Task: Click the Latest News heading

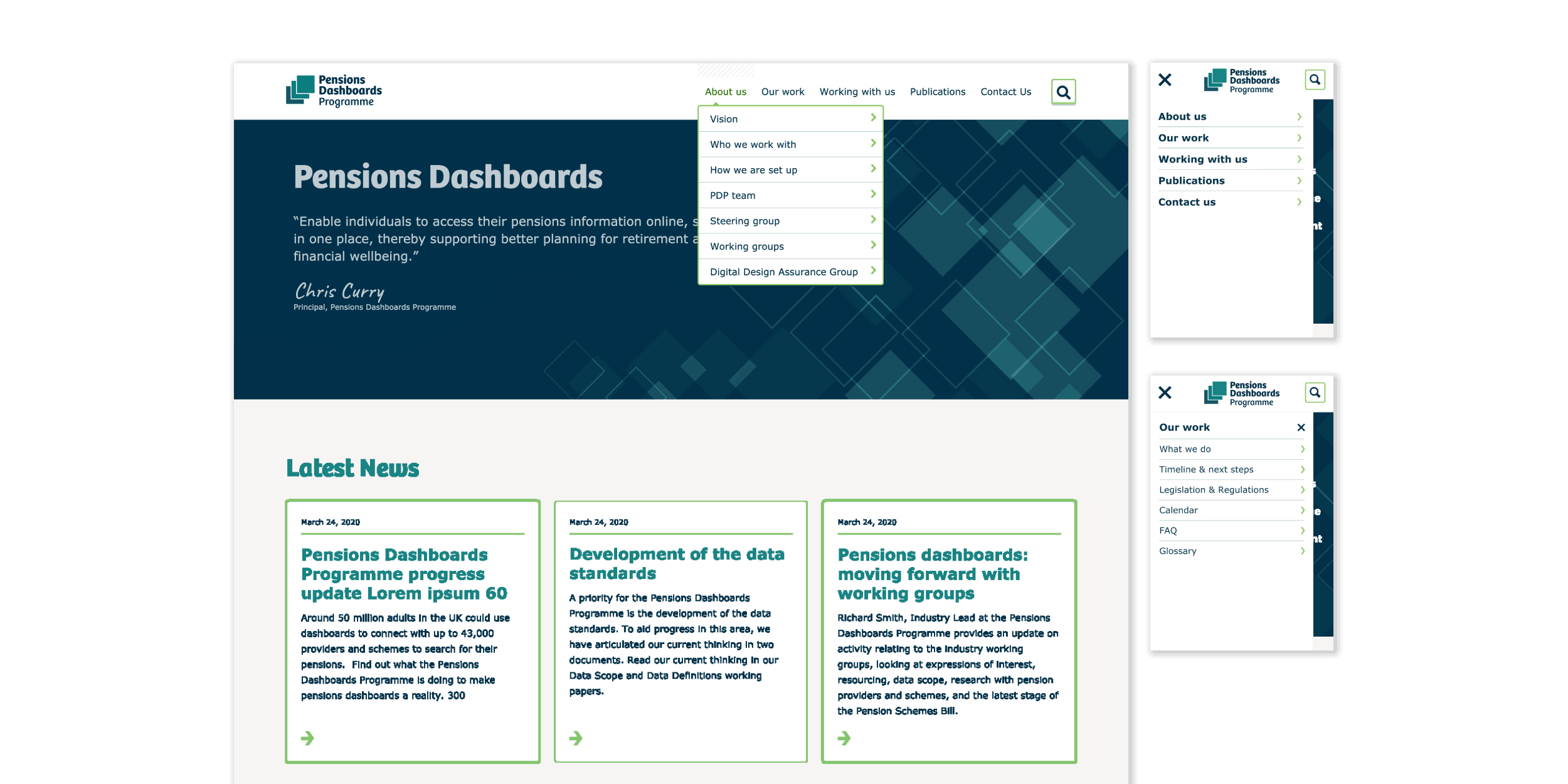Action: point(352,468)
